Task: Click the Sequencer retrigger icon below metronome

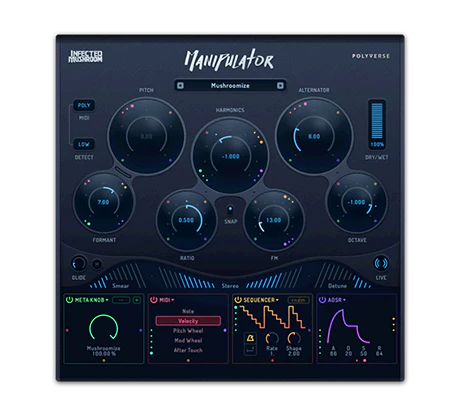Action: [250, 350]
